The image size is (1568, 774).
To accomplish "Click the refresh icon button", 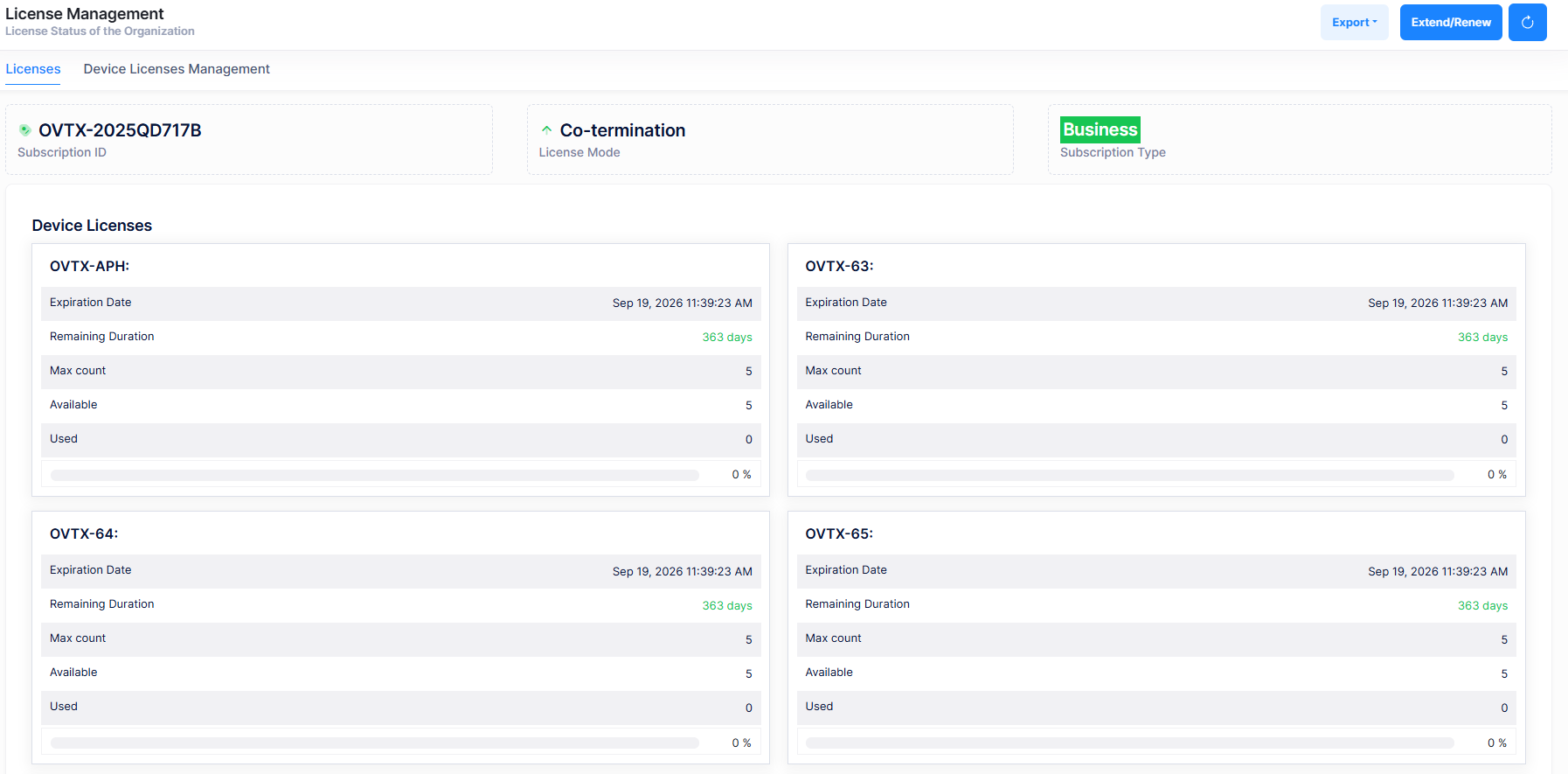I will pyautogui.click(x=1527, y=23).
